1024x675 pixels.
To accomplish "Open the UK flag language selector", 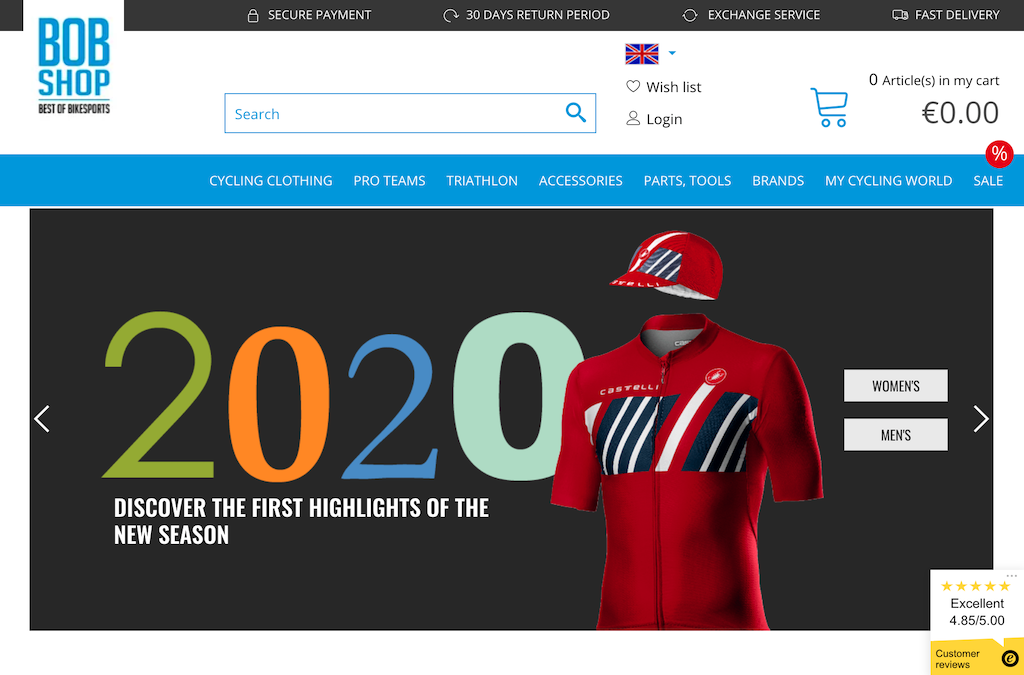I will 642,54.
